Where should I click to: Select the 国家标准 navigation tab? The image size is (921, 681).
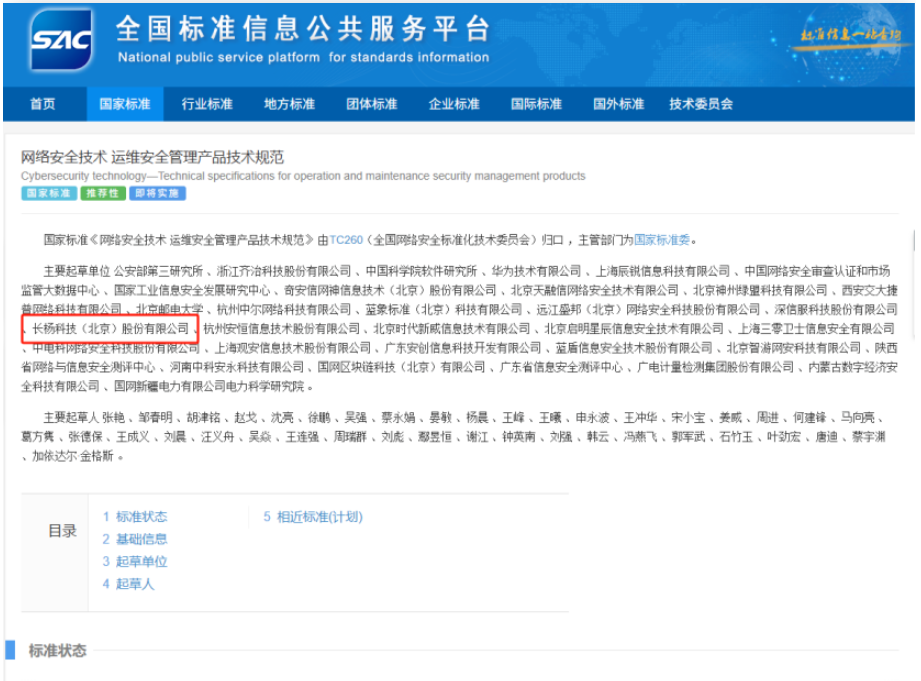[125, 104]
